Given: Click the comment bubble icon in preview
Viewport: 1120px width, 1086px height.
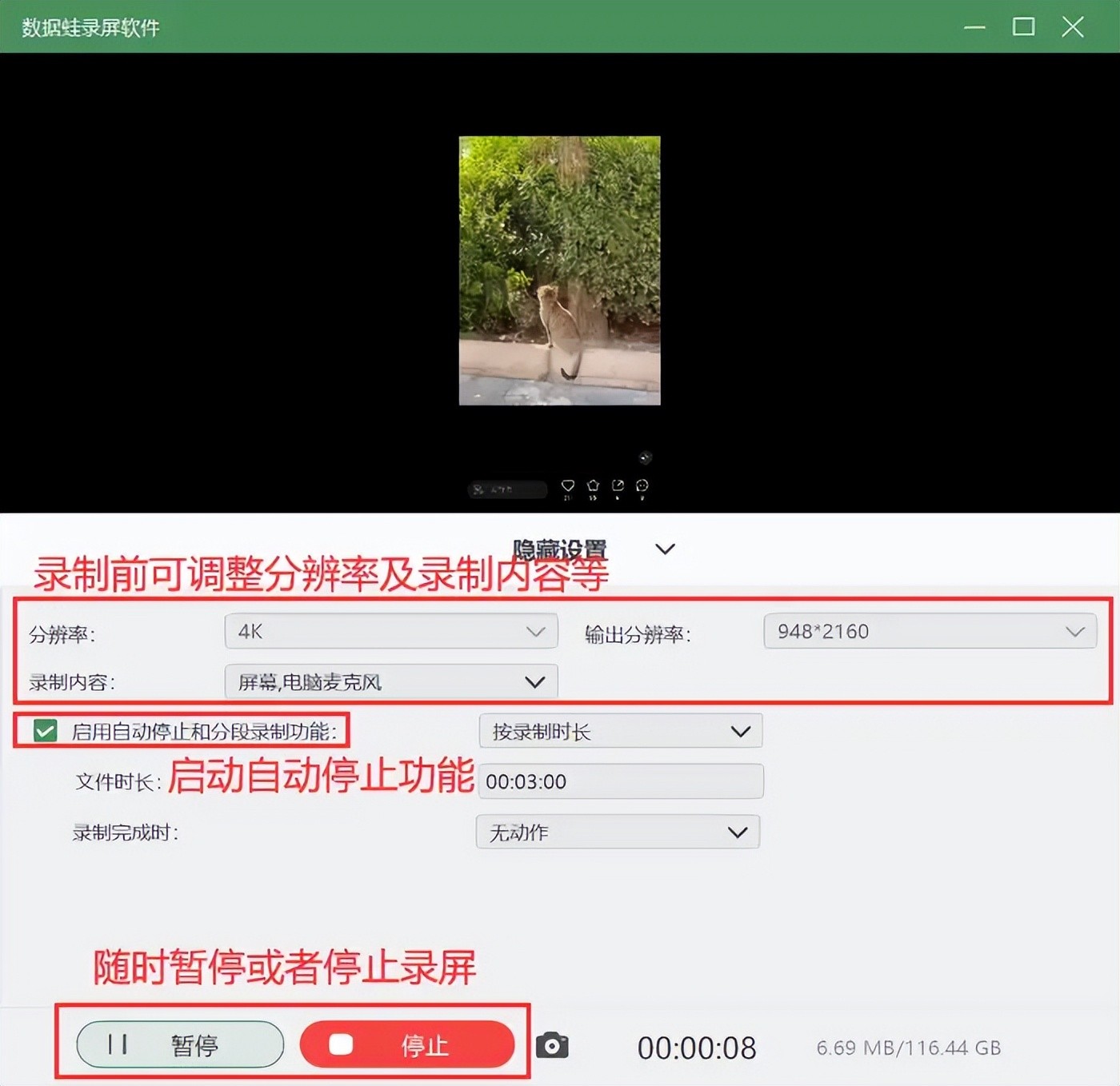Looking at the screenshot, I should pos(642,485).
